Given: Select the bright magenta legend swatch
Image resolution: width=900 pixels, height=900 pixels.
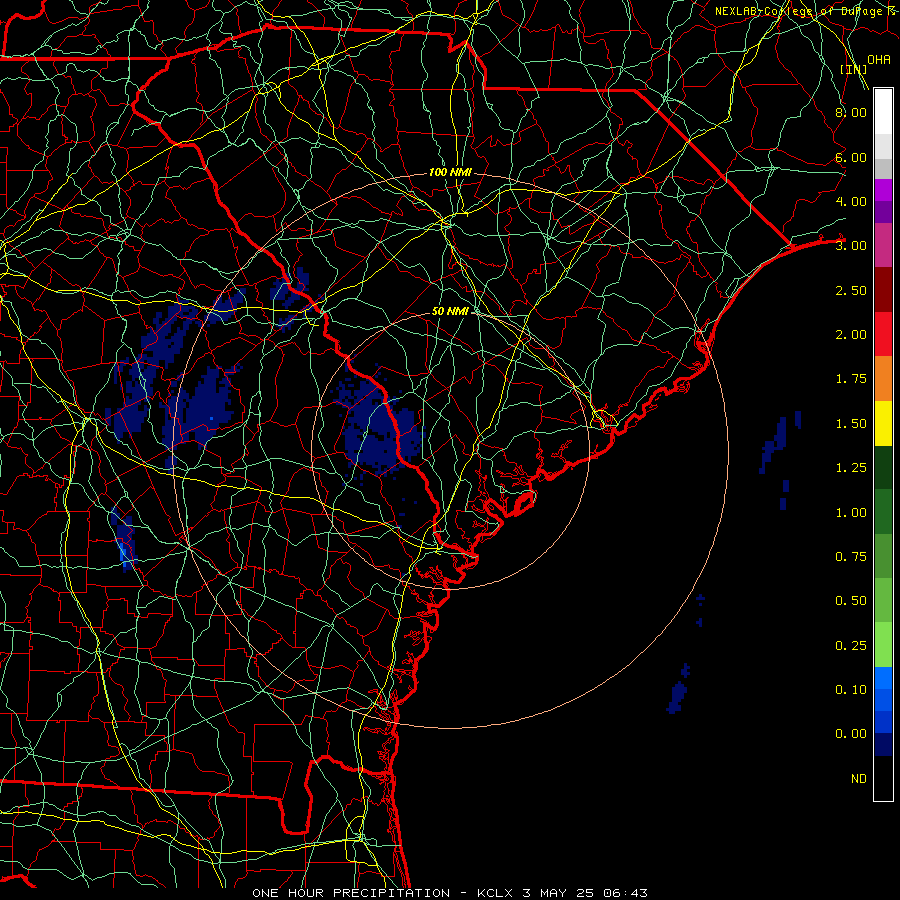Looking at the screenshot, I should 883,190.
